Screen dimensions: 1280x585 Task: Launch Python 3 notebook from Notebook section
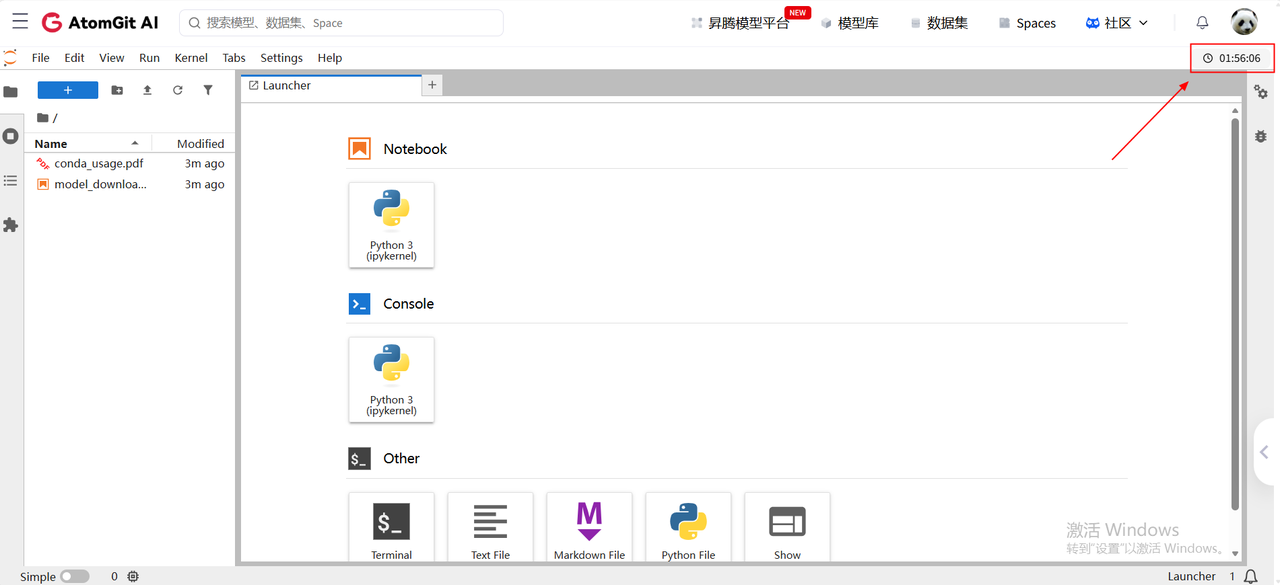coord(391,225)
